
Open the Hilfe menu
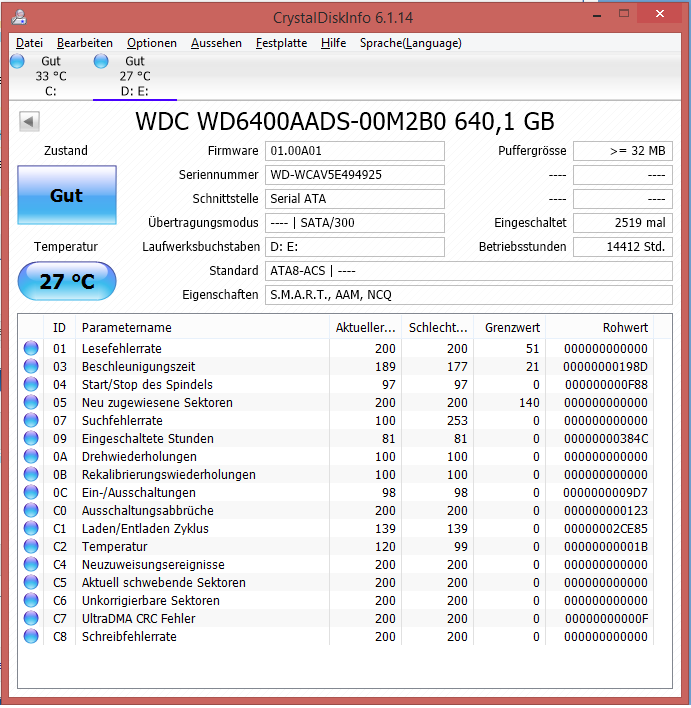tap(333, 43)
